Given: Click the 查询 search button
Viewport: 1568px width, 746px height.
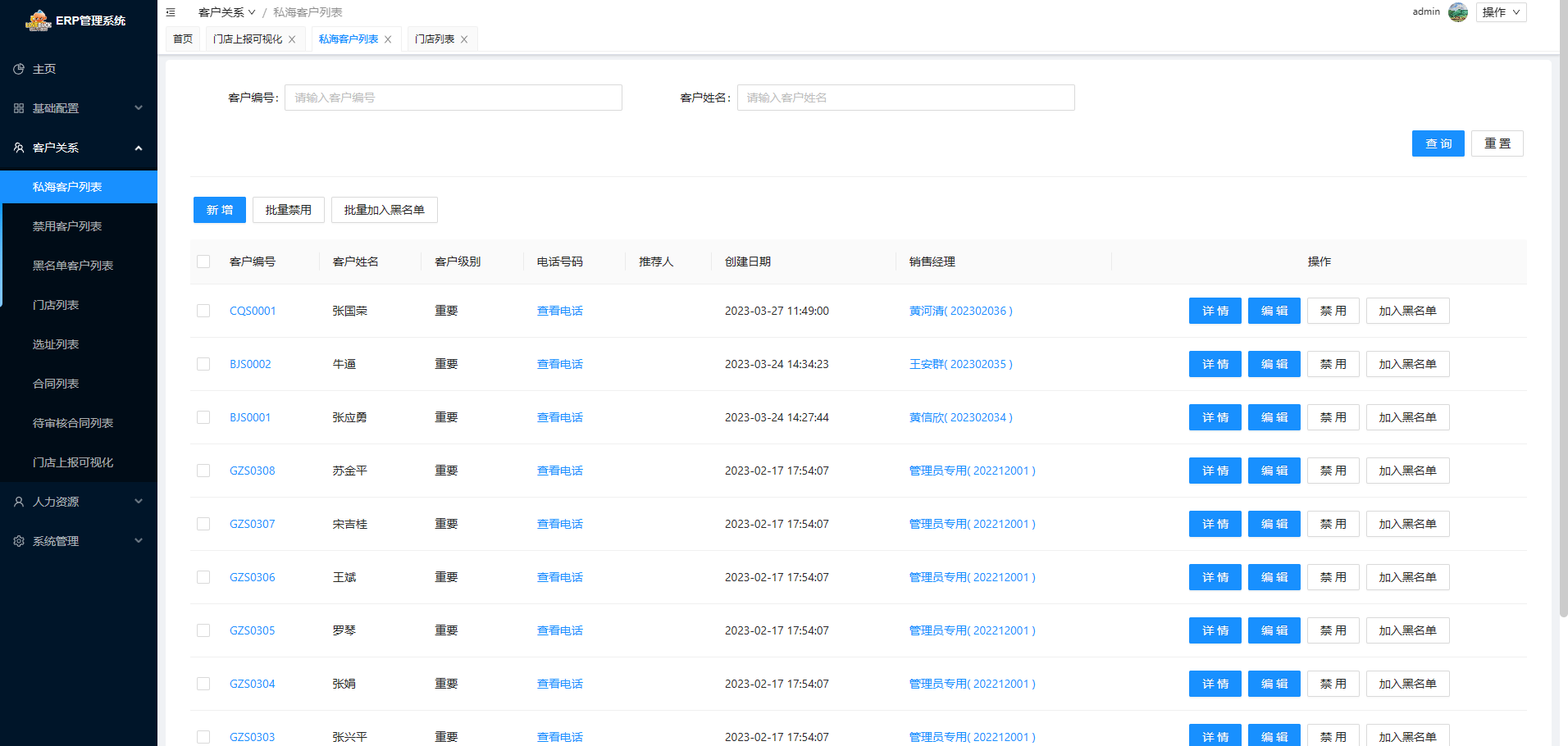Looking at the screenshot, I should pos(1438,143).
